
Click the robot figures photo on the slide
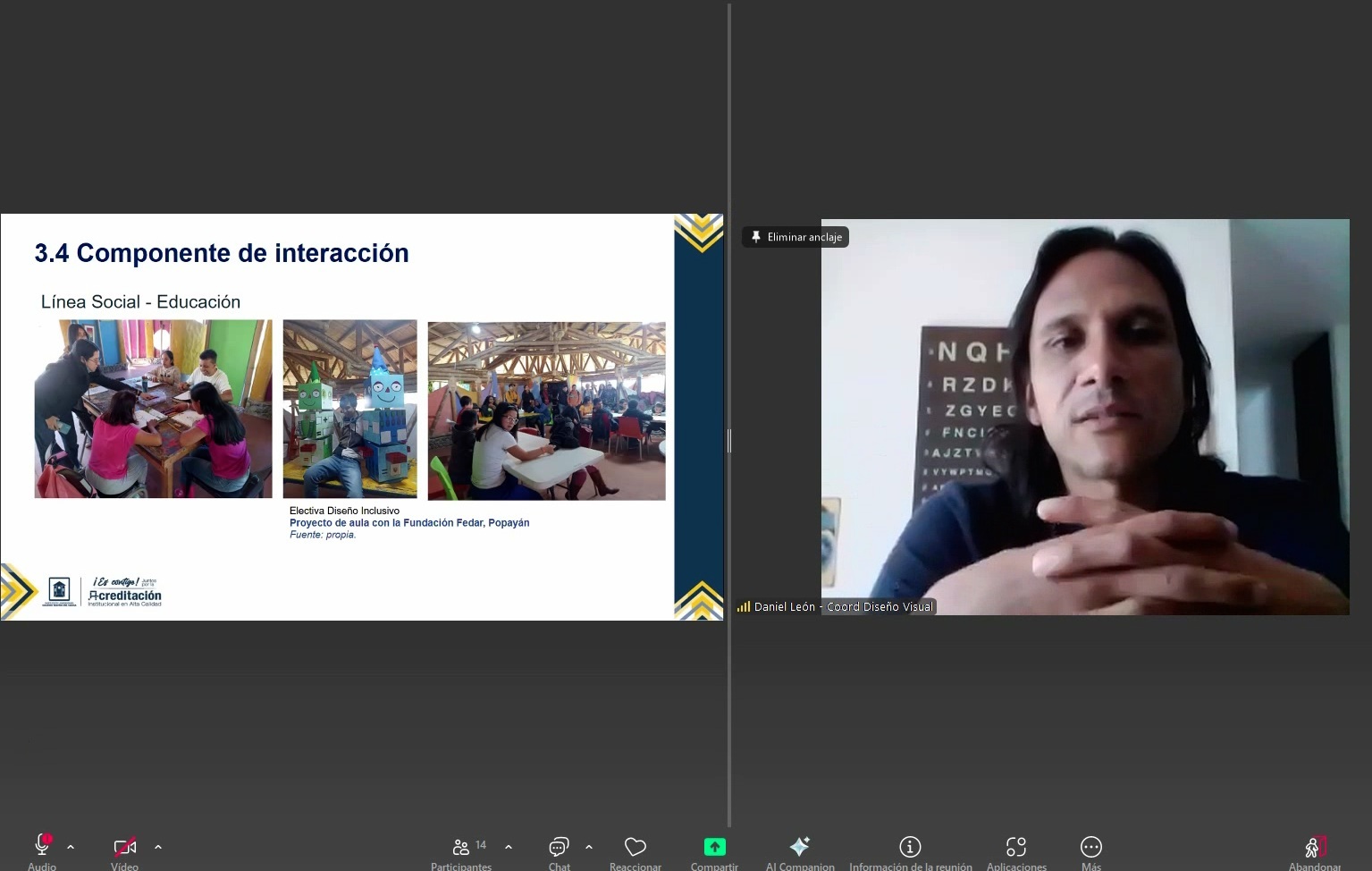click(x=349, y=409)
